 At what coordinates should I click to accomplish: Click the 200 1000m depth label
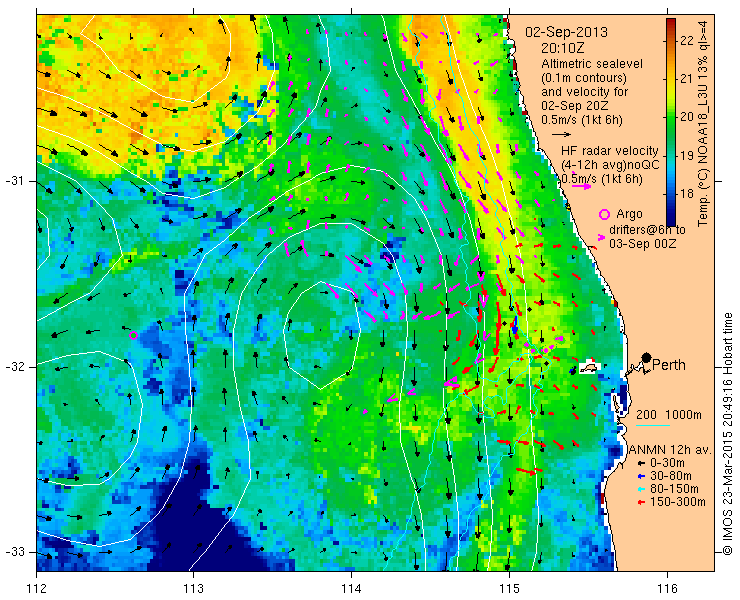pos(669,415)
